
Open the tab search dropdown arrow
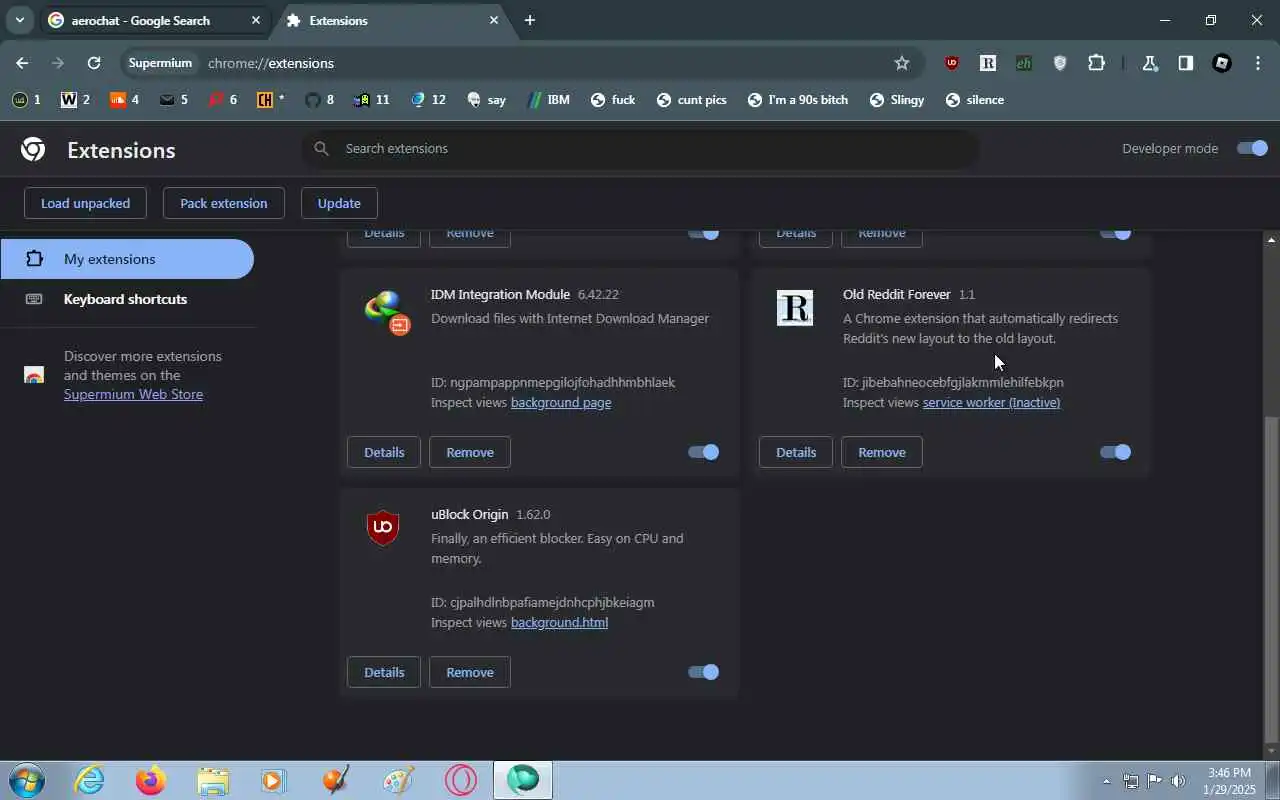point(19,20)
